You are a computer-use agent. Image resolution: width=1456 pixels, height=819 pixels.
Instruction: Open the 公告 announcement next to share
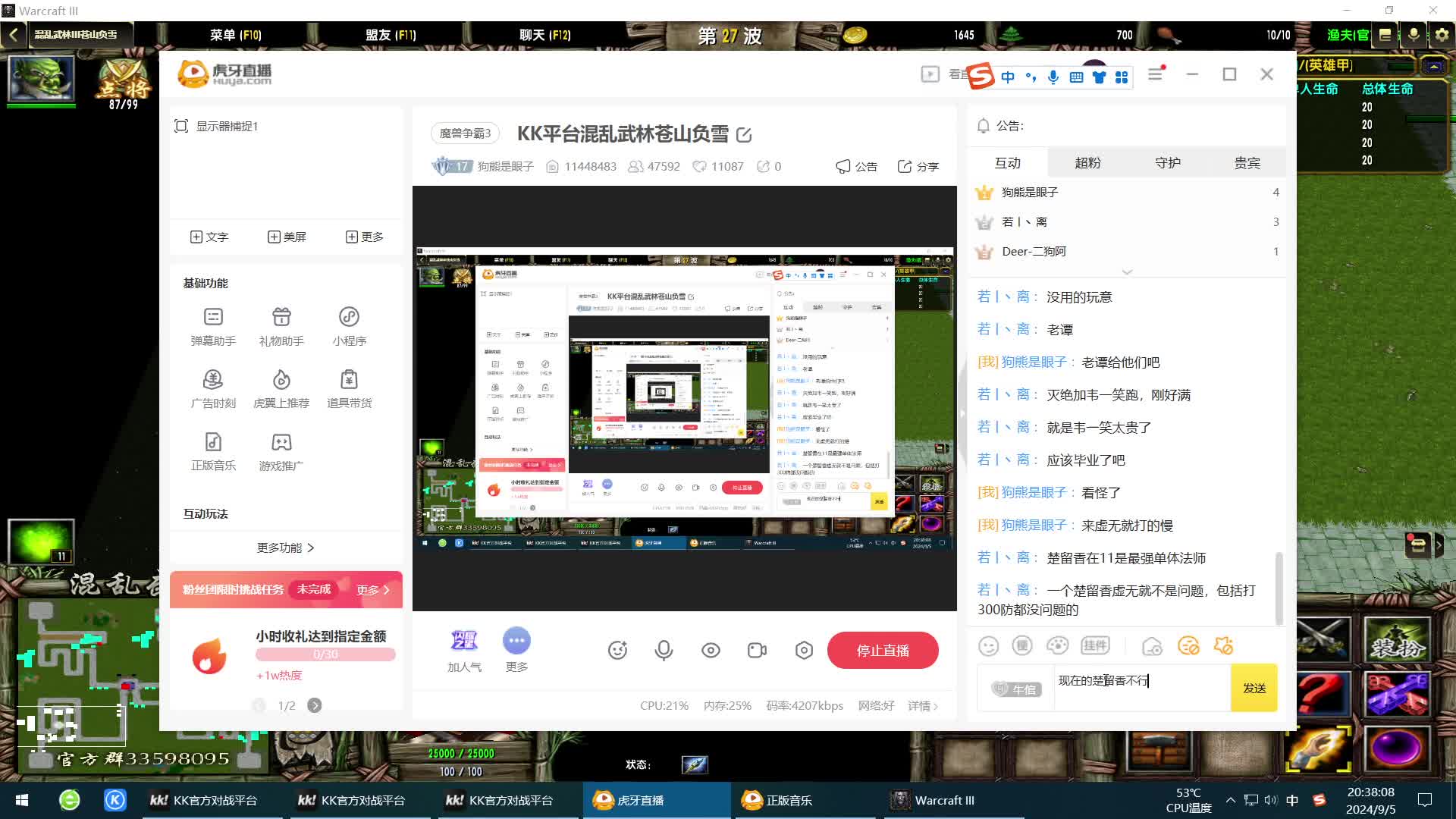[856, 167]
